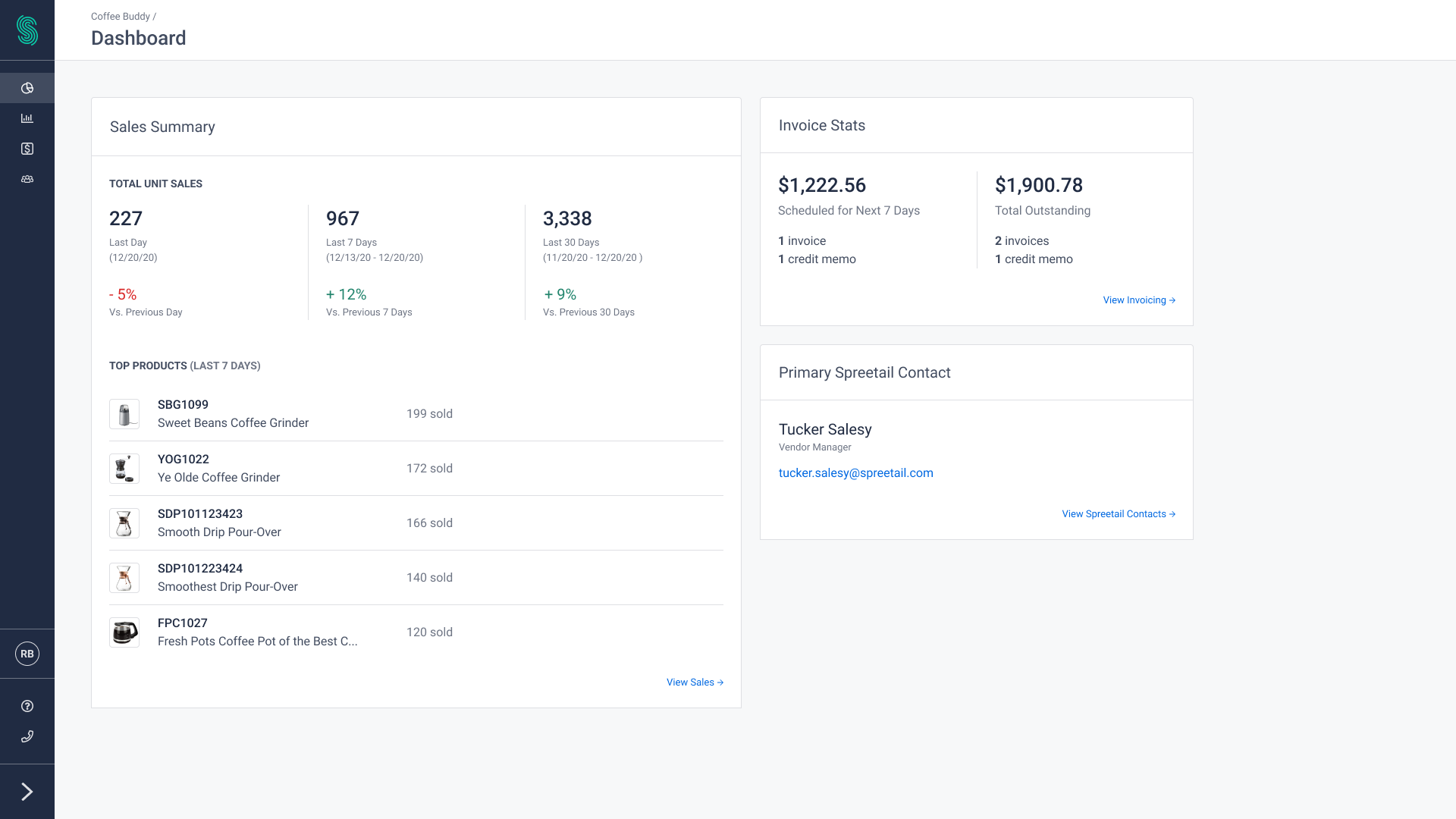Open the help question mark icon
This screenshot has width=1456, height=819.
[27, 705]
